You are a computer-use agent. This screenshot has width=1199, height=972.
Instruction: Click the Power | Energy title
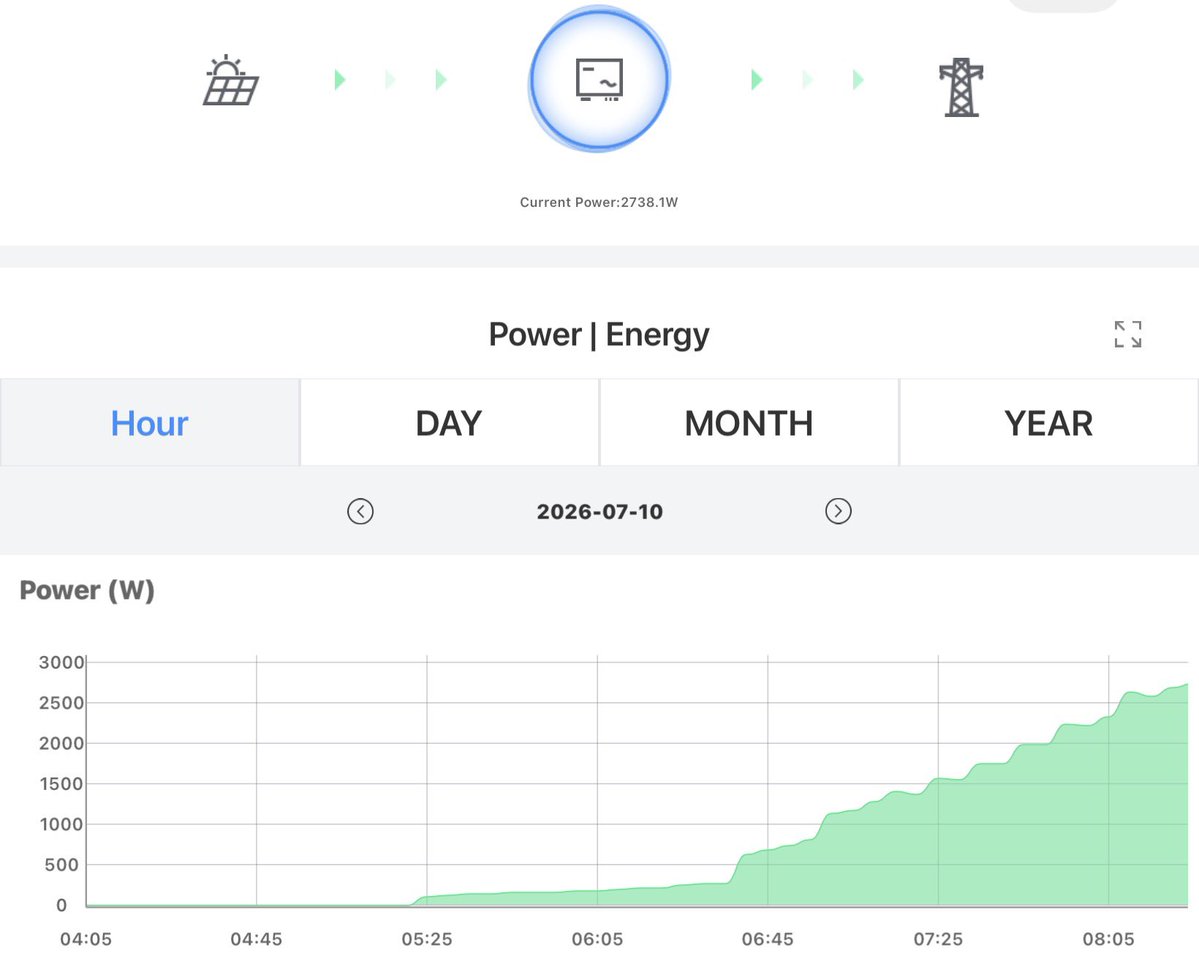[599, 335]
